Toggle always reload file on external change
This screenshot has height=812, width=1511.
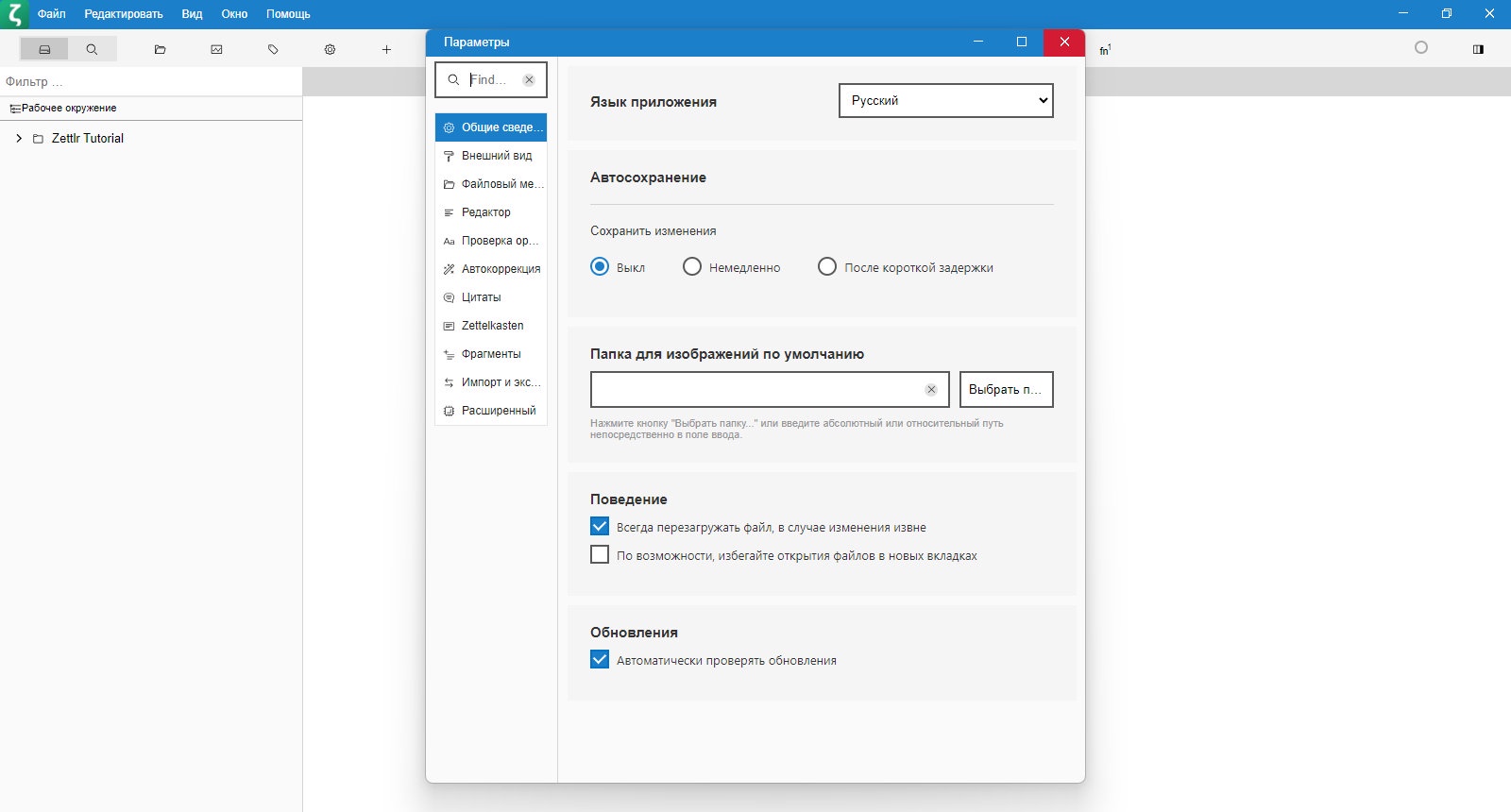click(x=600, y=526)
